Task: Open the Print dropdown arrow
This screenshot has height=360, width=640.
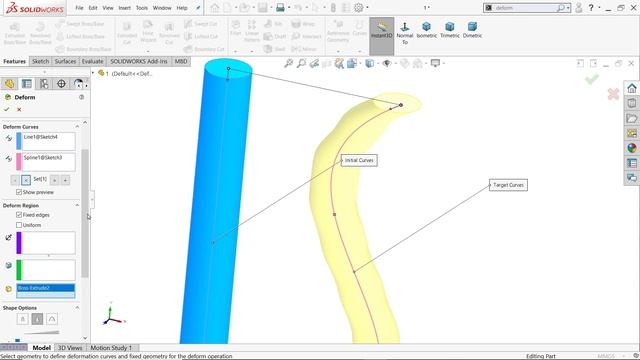Action: [x=289, y=8]
